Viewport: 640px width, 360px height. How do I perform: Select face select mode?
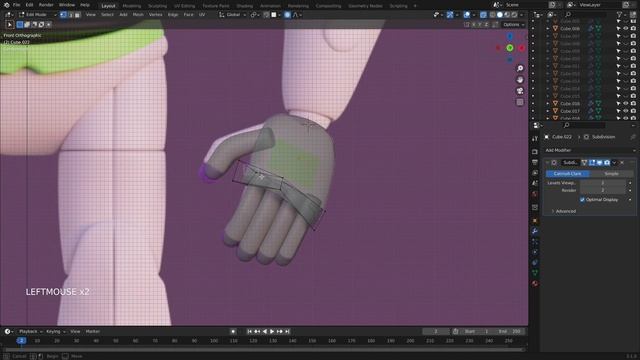tap(77, 15)
